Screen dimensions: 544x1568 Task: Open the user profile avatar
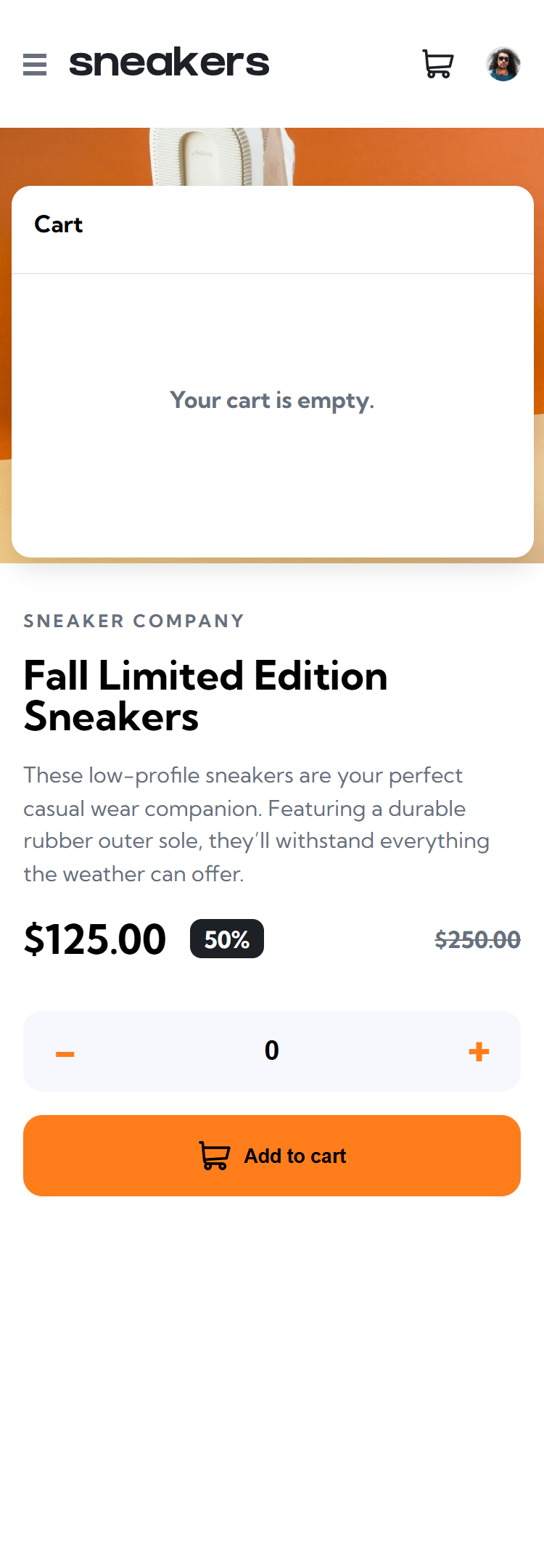click(503, 64)
